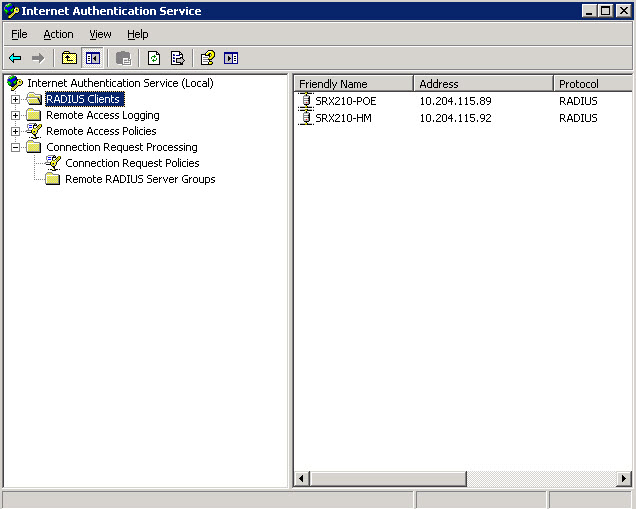
Task: Click the greyed-out Properties toolbar icon
Action: point(123,58)
